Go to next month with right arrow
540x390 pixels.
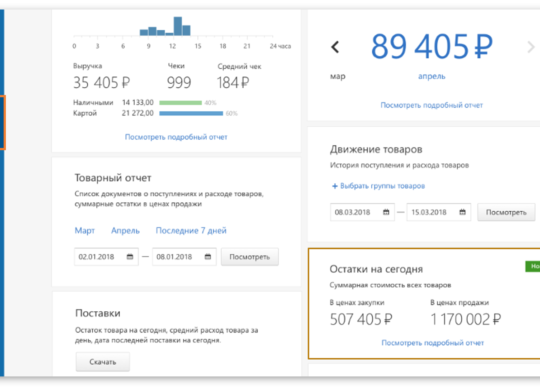click(x=531, y=47)
